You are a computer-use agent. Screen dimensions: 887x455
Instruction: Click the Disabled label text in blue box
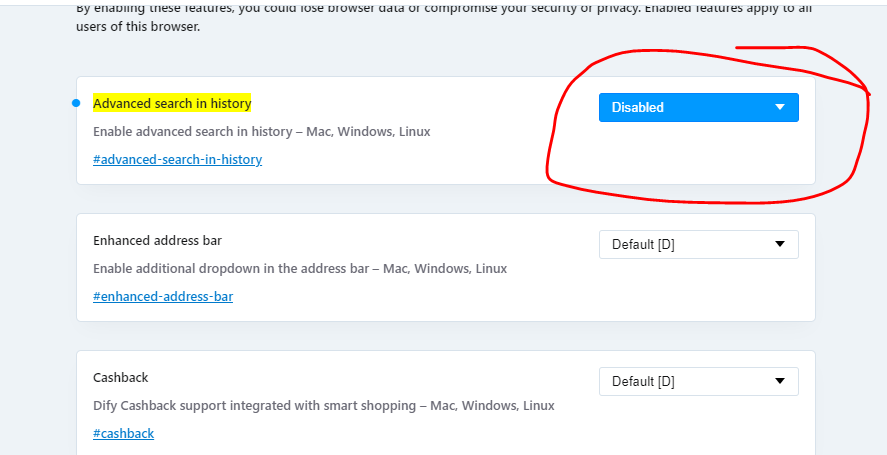point(638,108)
